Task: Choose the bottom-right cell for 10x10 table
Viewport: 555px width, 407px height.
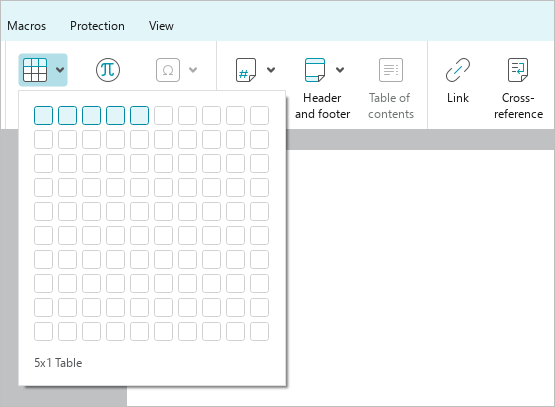Action: tap(259, 332)
